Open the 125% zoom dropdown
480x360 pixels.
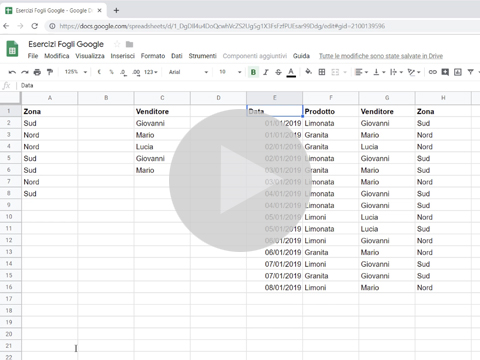click(76, 72)
